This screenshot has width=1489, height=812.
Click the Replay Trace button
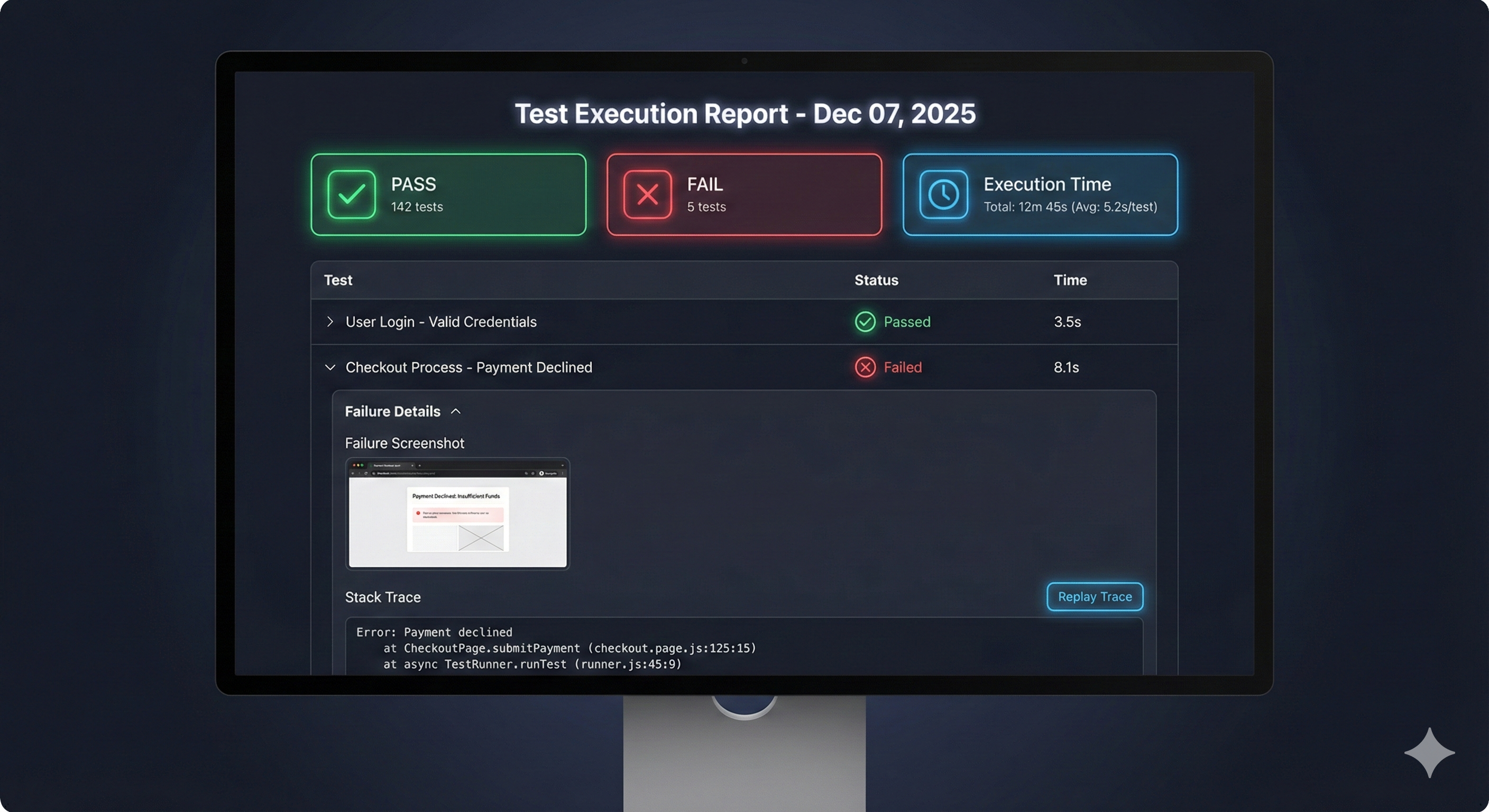tap(1093, 597)
